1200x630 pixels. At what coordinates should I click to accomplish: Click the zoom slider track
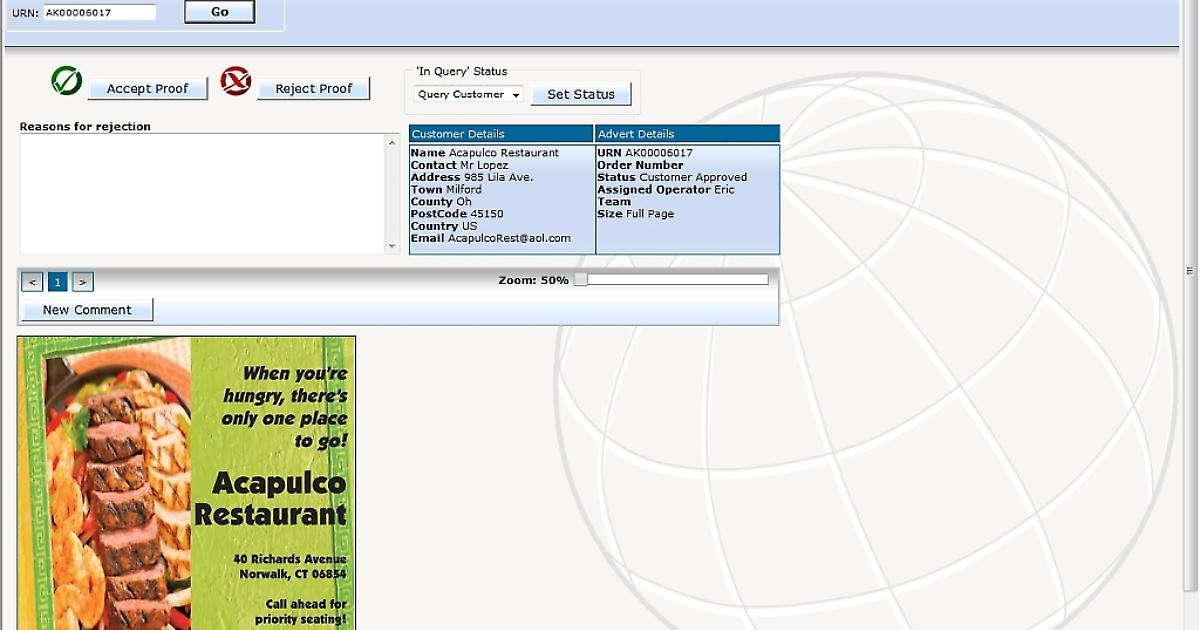click(x=678, y=280)
